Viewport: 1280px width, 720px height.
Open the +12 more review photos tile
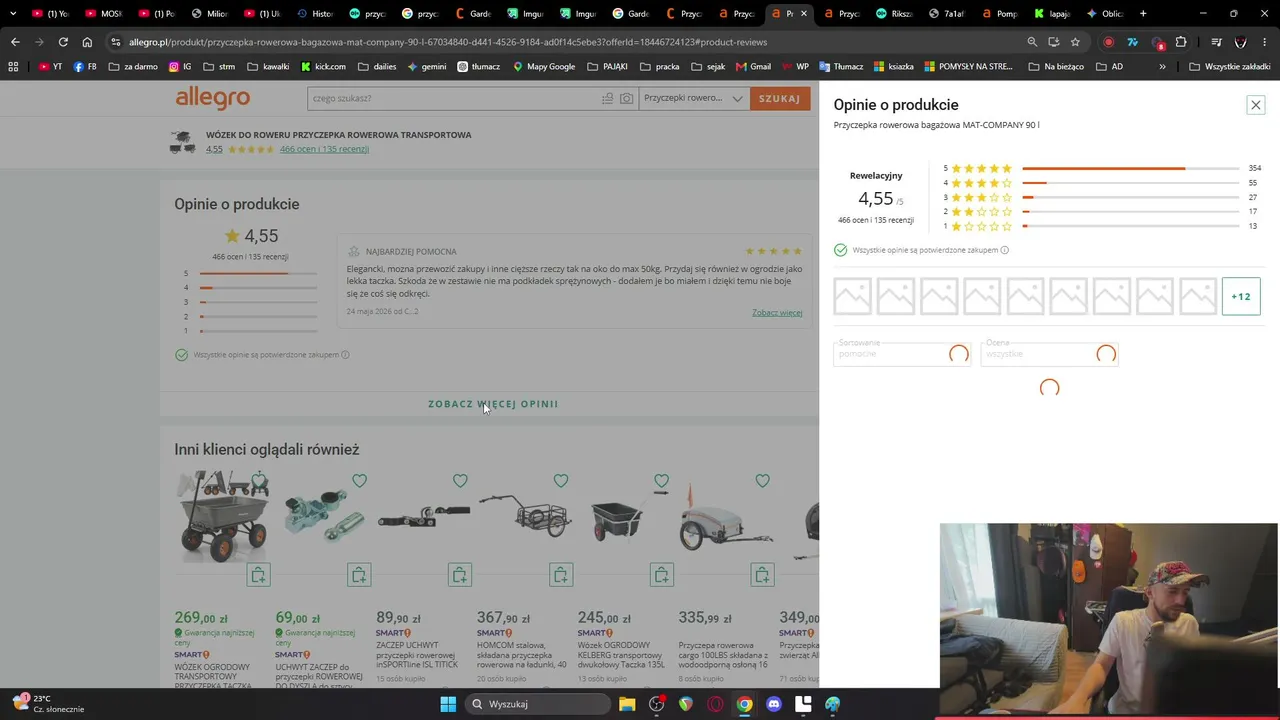point(1241,296)
